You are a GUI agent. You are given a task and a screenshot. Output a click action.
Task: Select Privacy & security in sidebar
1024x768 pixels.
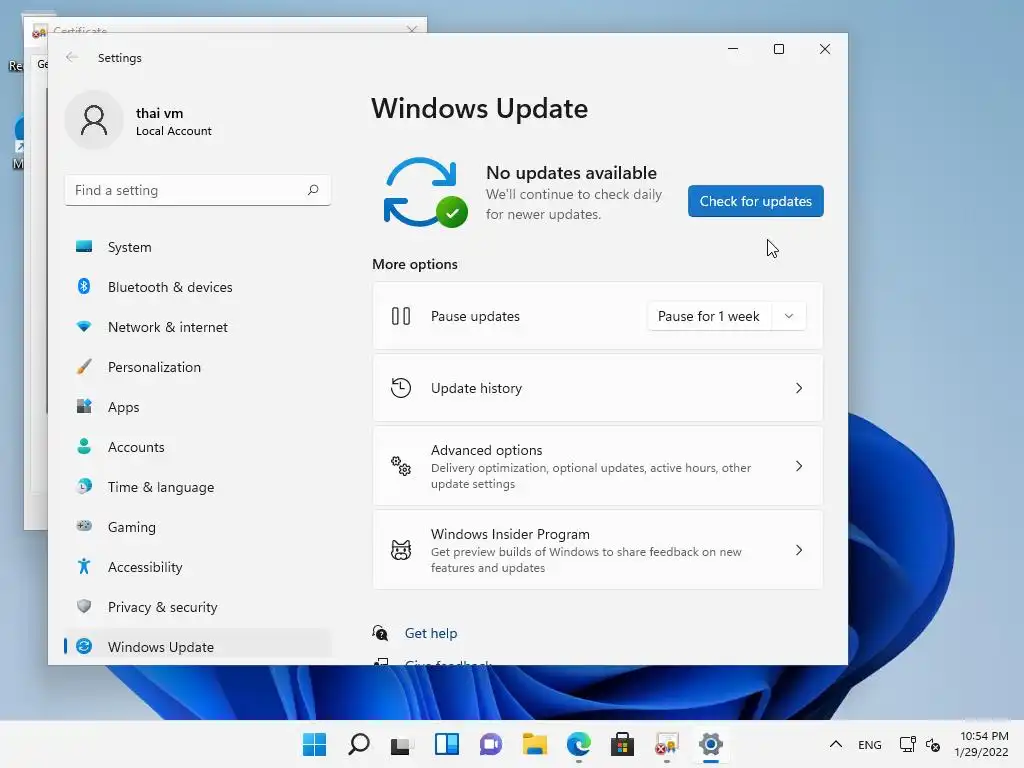coord(197,607)
